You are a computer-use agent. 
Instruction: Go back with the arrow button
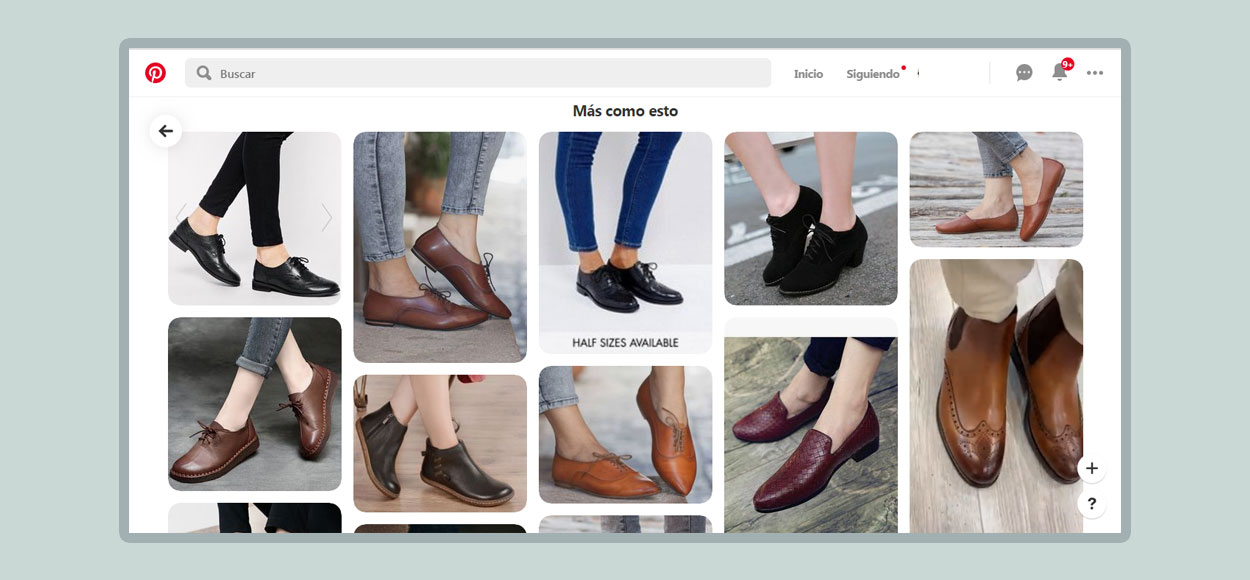(166, 131)
